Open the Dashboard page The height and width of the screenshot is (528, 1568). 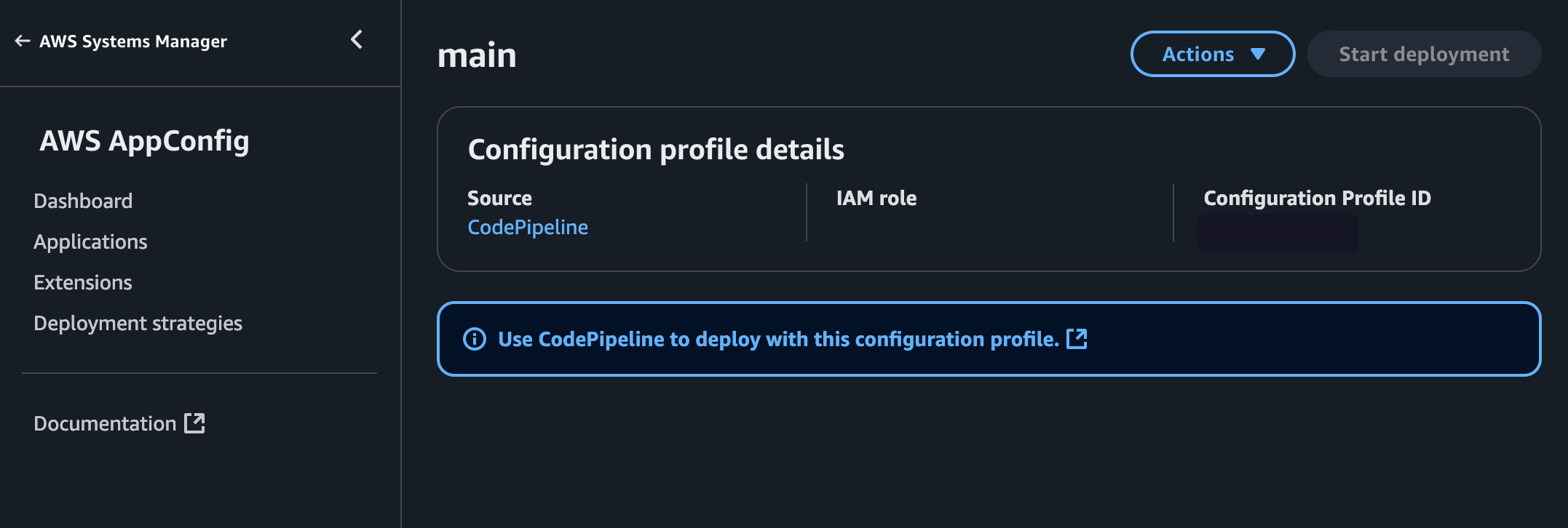[83, 201]
